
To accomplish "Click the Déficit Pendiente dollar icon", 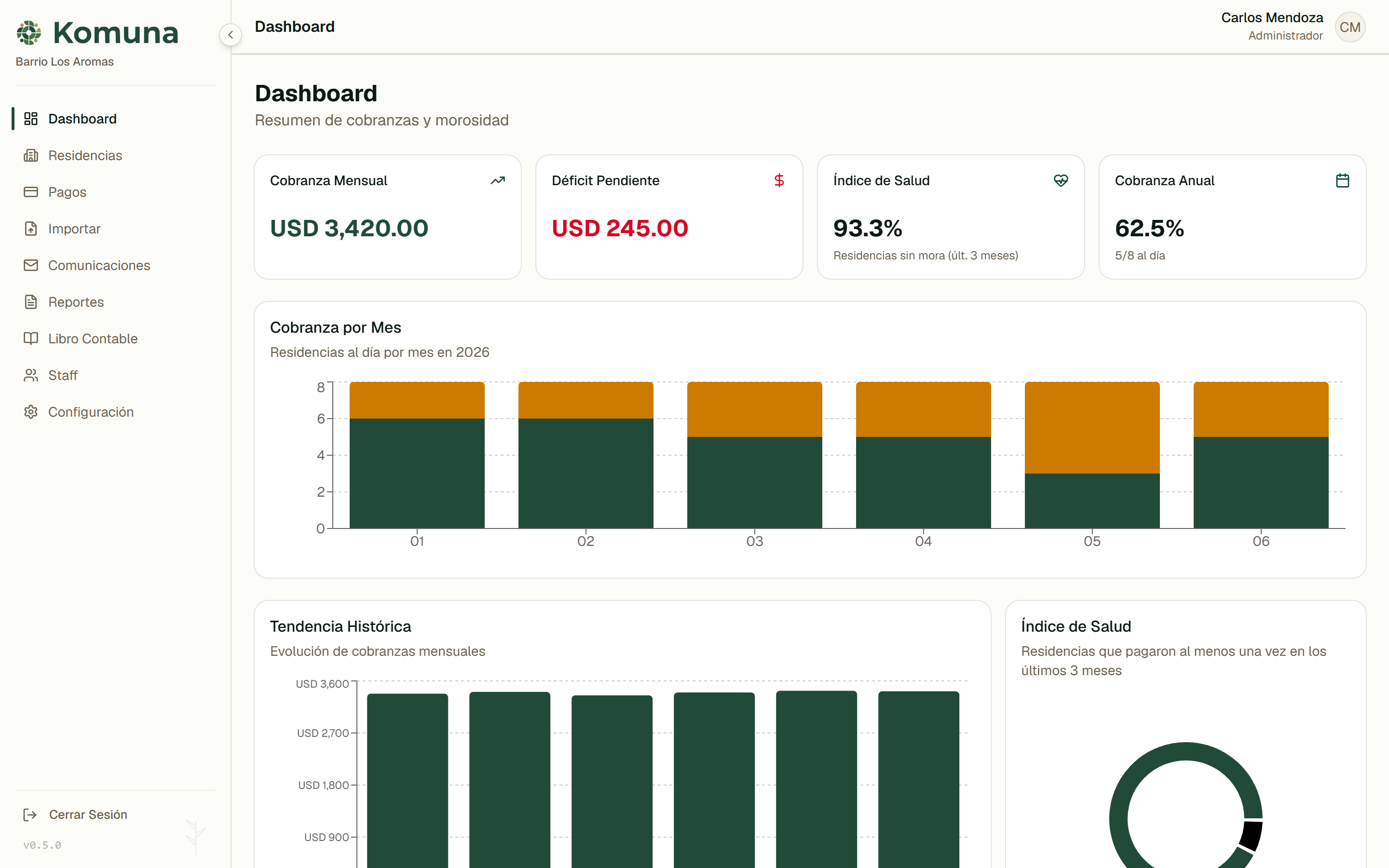I will (x=779, y=180).
